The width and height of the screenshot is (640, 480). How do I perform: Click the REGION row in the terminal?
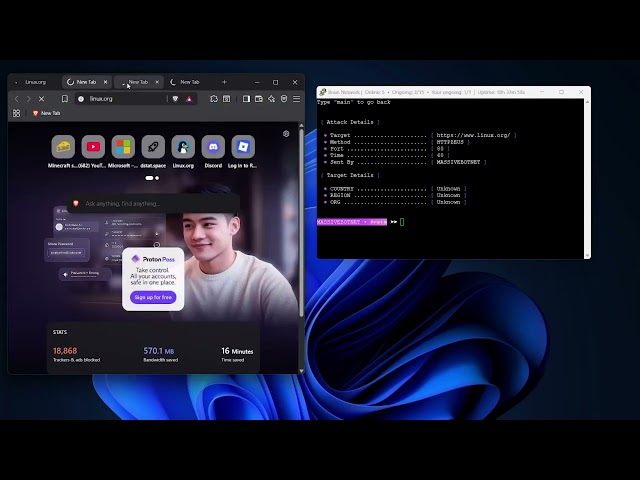(395, 195)
